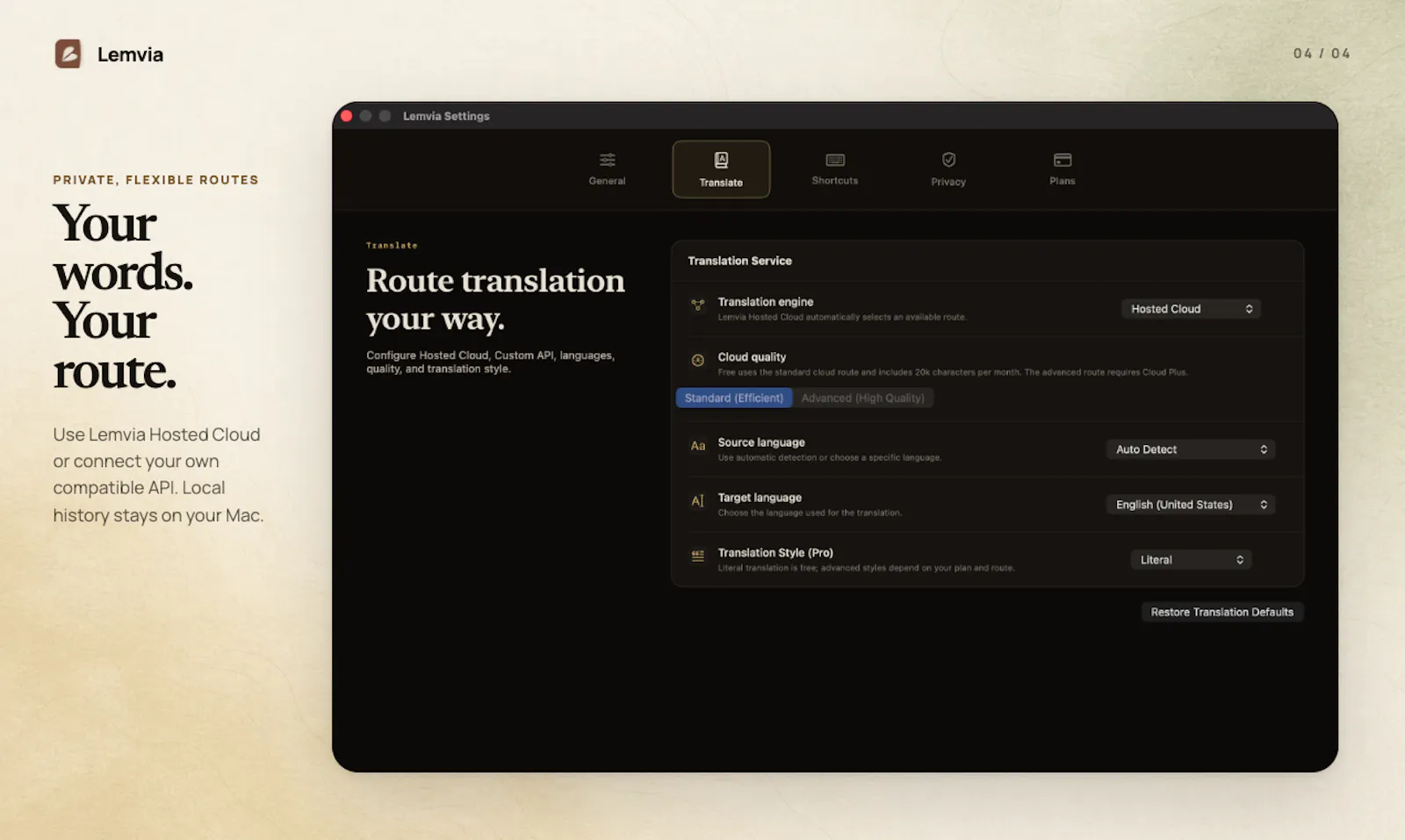Screen dimensions: 1405x840
Task: Select Standard (Efficient) cloud quality
Action: pyautogui.click(x=734, y=398)
